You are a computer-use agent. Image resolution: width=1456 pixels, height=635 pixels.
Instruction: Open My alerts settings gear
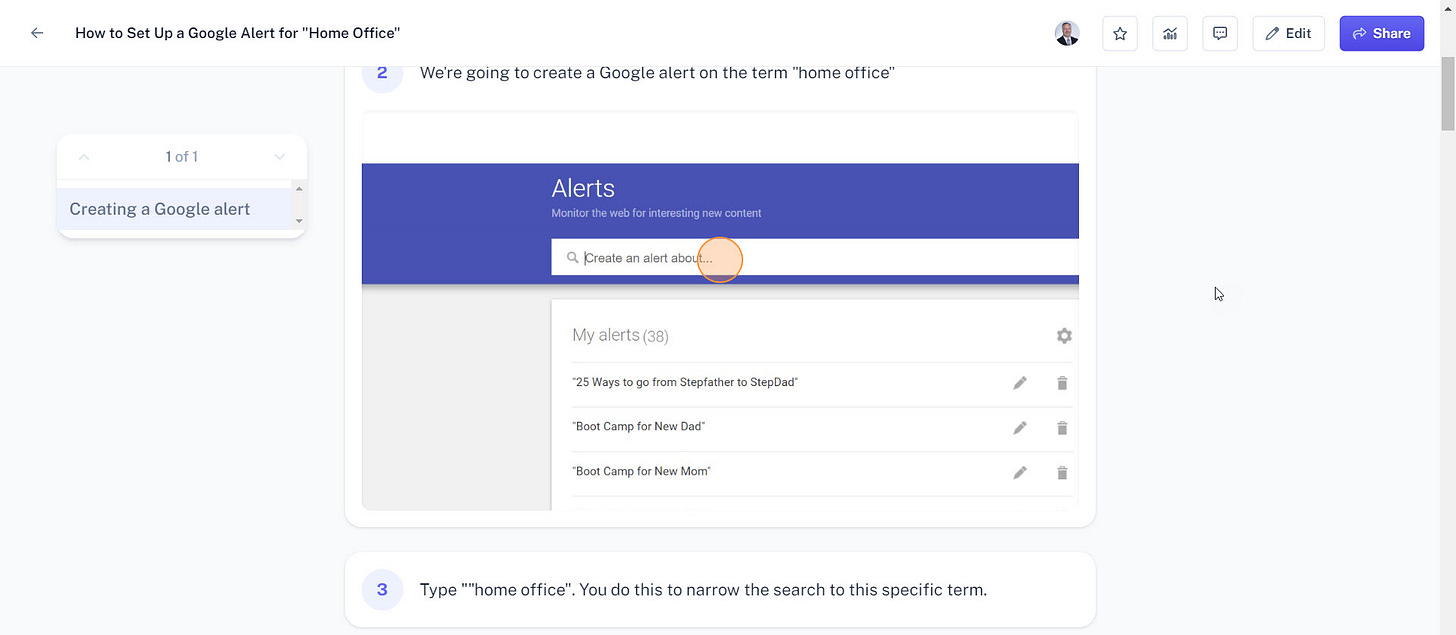point(1064,336)
